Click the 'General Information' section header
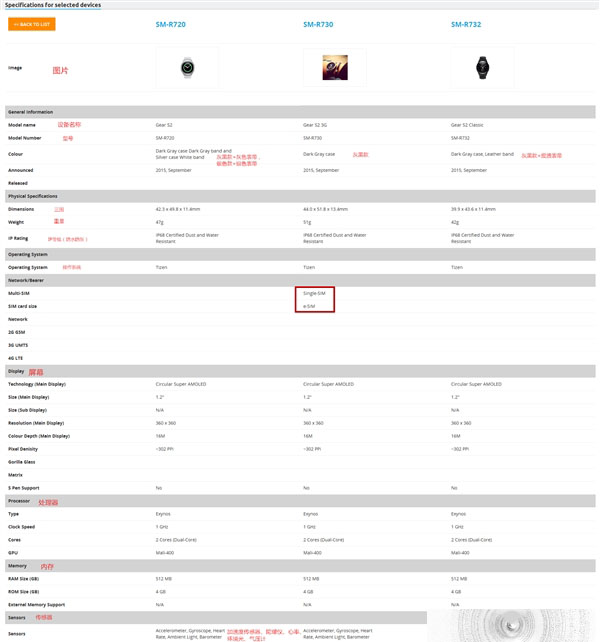Image resolution: width=600 pixels, height=642 pixels. point(300,112)
